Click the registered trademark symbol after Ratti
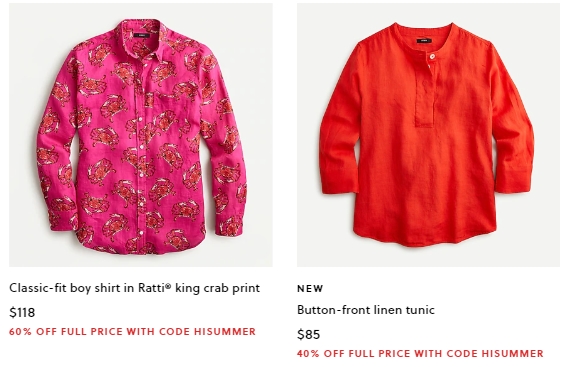Screen dimensions: 570x367 coord(168,286)
